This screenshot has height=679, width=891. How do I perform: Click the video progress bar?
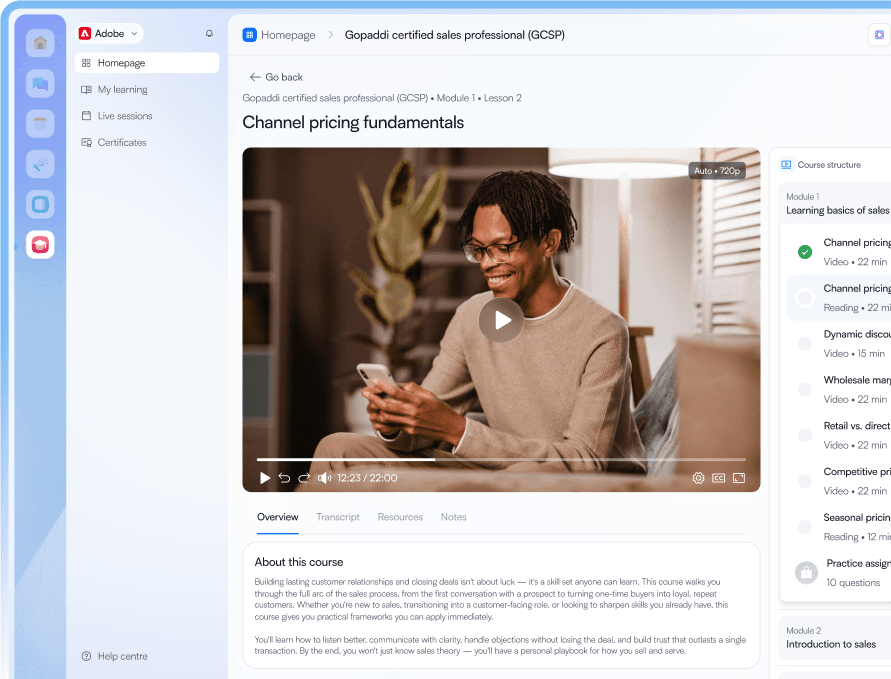(x=501, y=459)
